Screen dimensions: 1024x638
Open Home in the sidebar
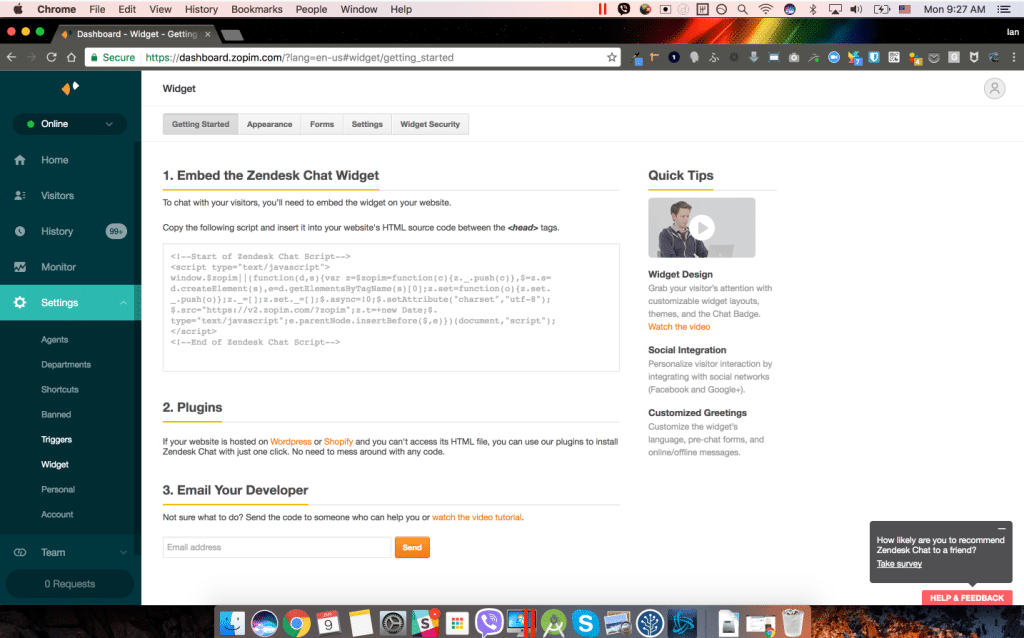(x=54, y=160)
